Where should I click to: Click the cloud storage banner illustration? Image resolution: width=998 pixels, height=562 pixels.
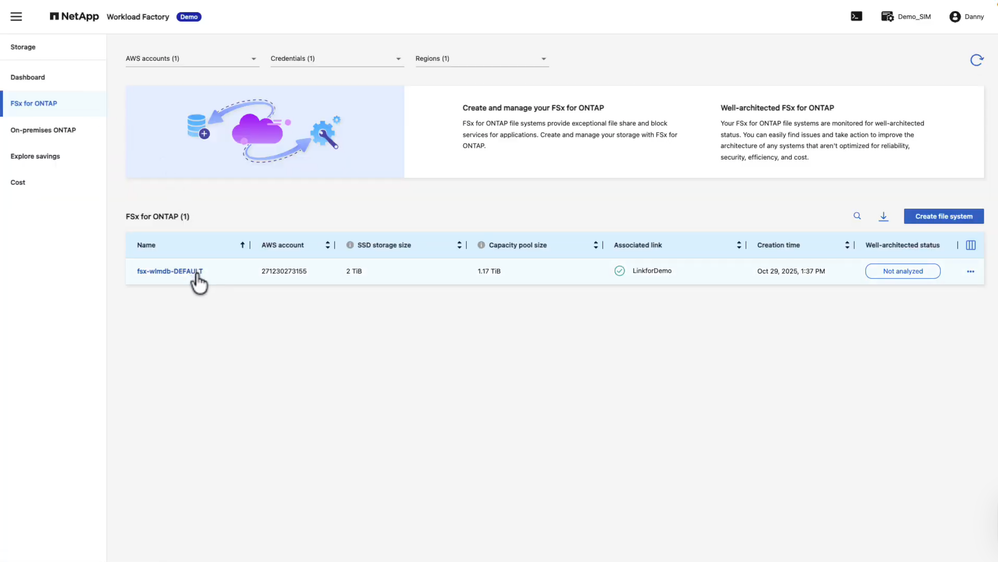click(x=265, y=132)
